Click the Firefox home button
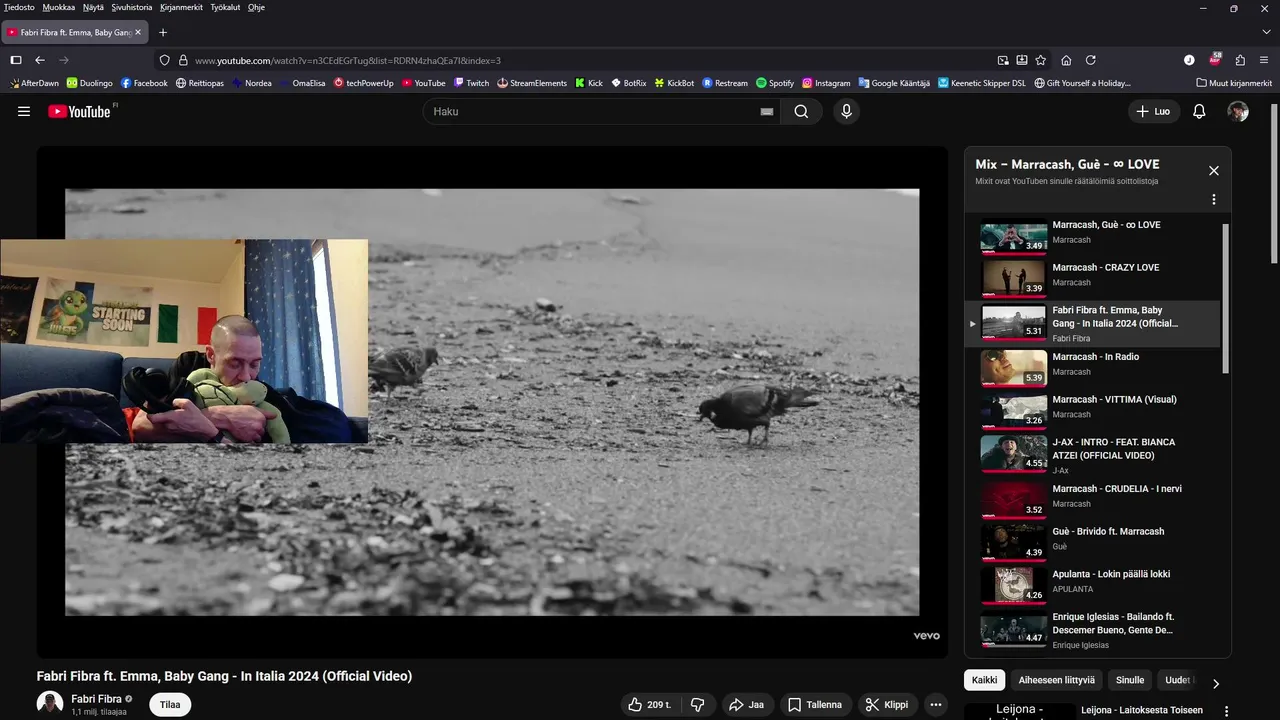1280x720 pixels. point(1066,60)
